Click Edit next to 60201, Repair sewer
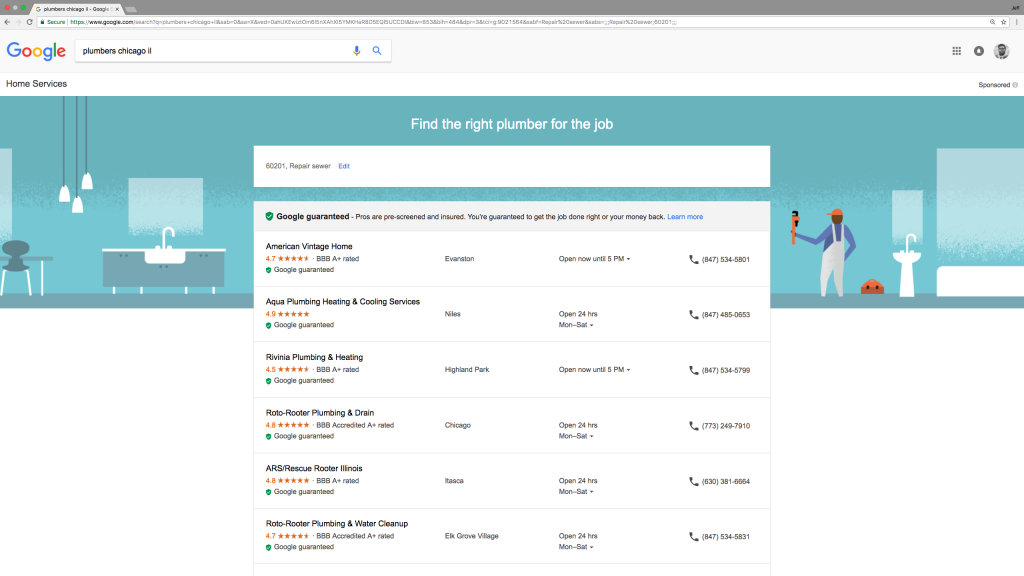Image resolution: width=1024 pixels, height=576 pixels. (x=344, y=166)
